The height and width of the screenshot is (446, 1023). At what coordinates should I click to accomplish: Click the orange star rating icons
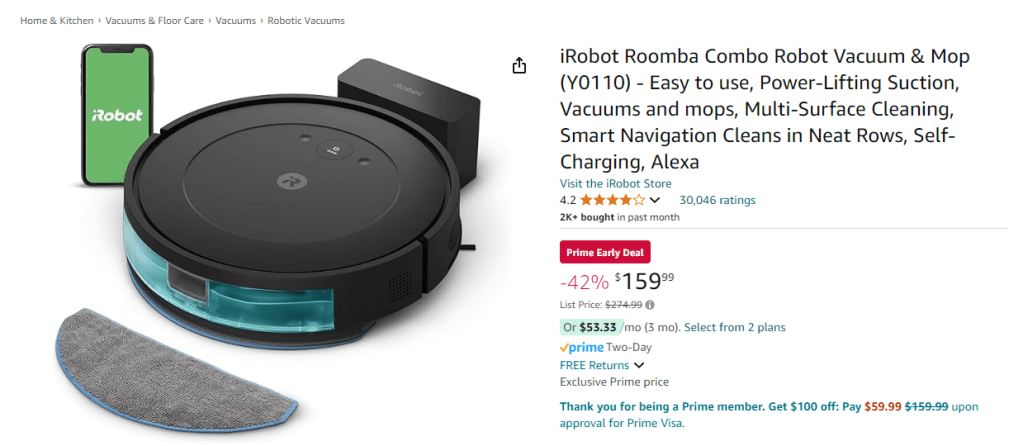coord(612,200)
